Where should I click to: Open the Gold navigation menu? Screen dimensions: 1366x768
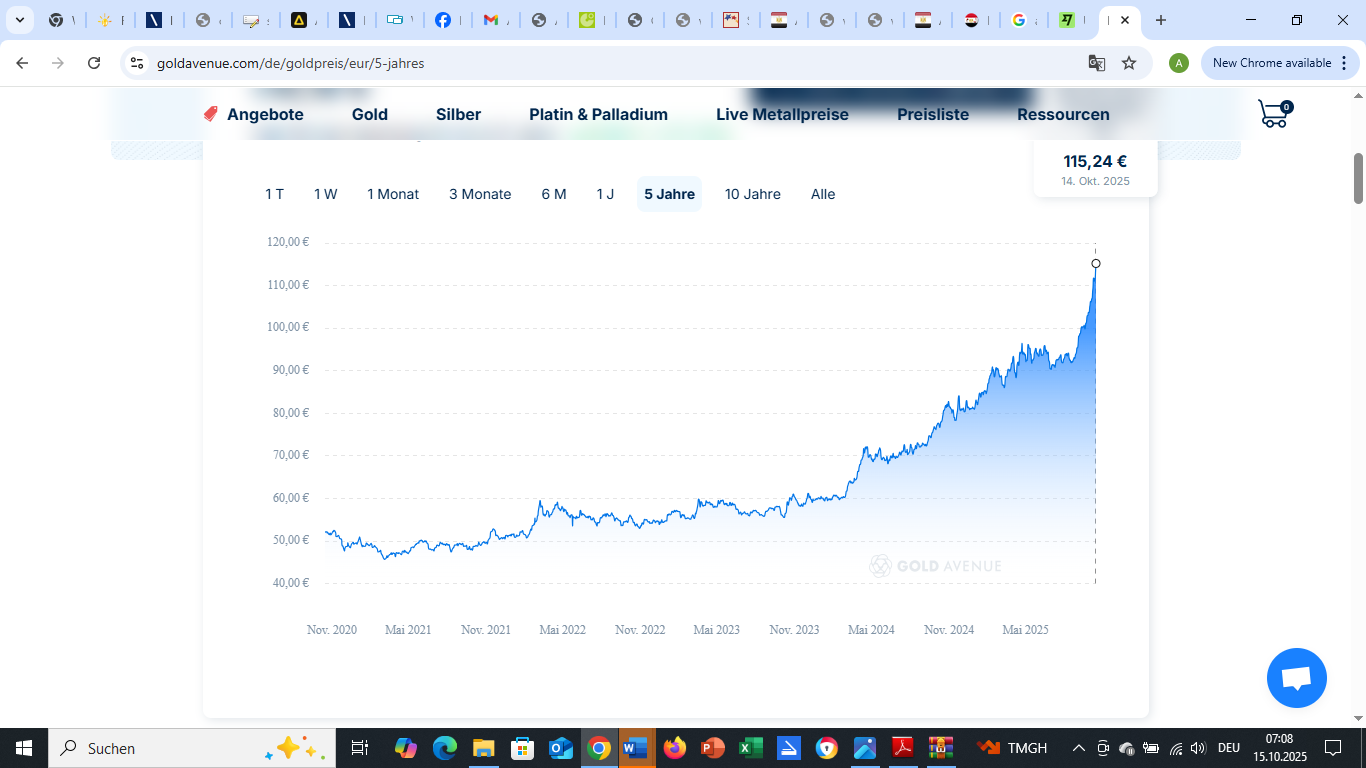click(369, 114)
